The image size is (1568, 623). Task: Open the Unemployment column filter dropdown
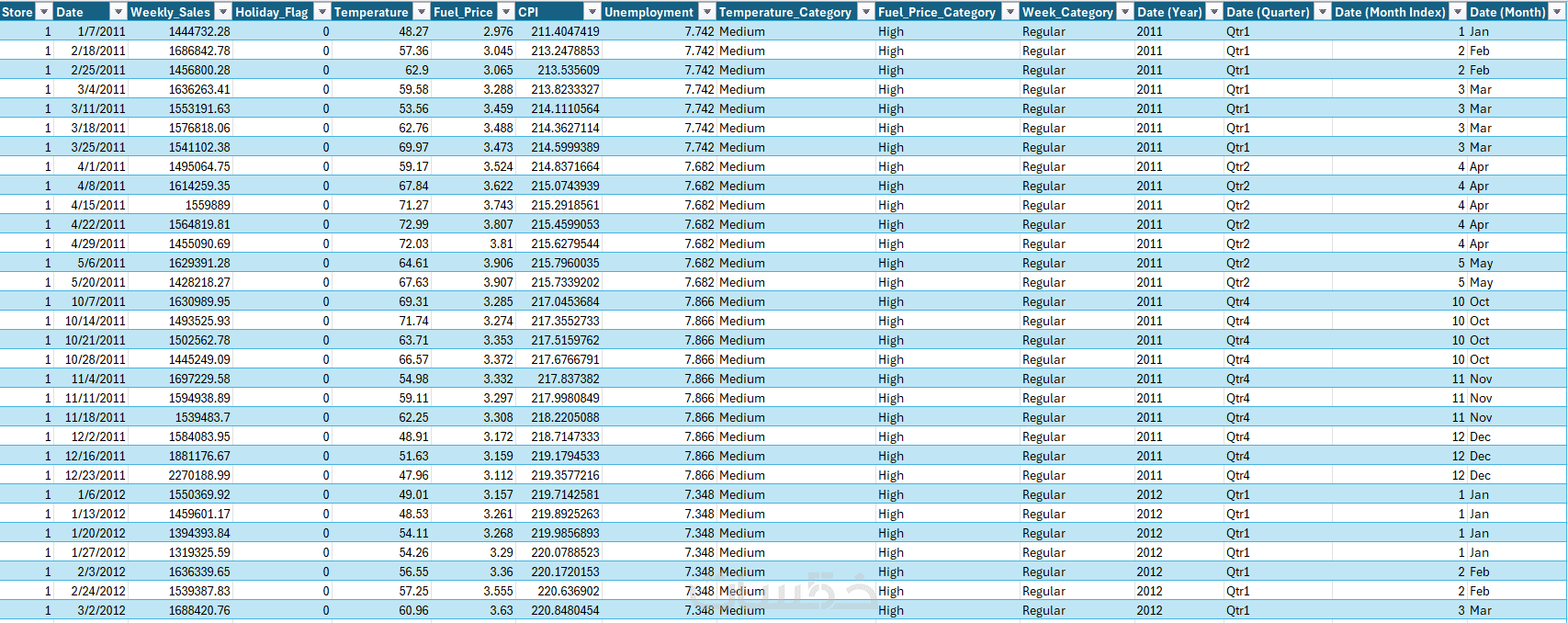(x=706, y=12)
